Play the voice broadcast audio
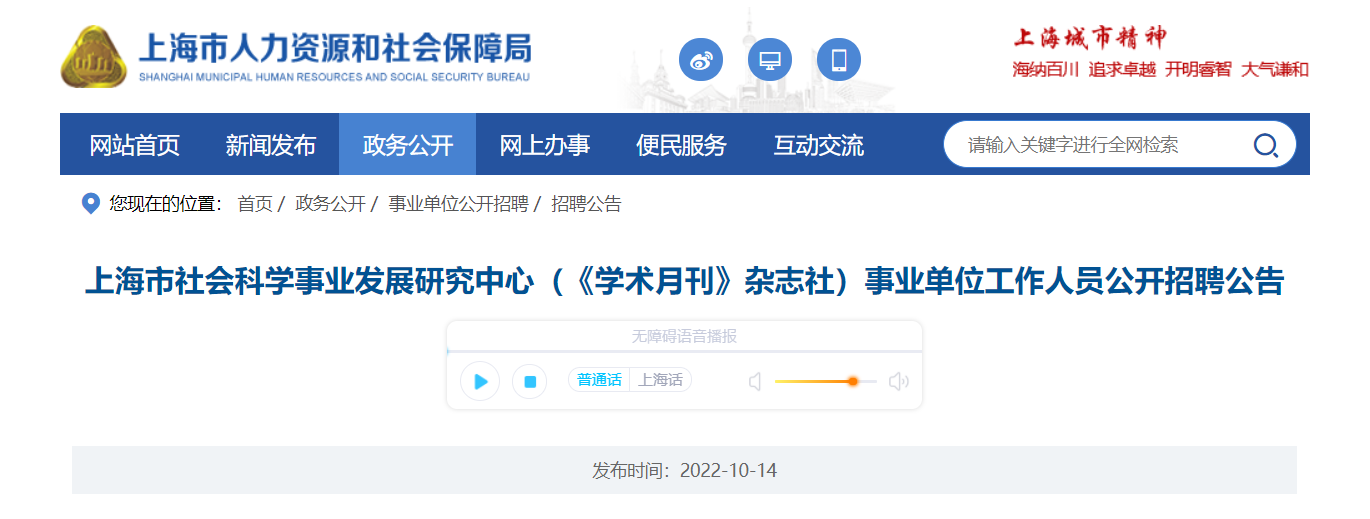 point(480,381)
